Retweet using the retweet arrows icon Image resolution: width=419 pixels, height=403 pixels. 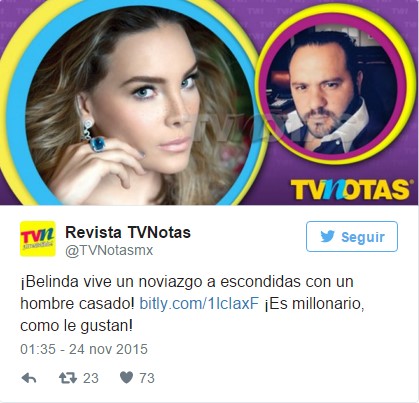click(x=68, y=378)
